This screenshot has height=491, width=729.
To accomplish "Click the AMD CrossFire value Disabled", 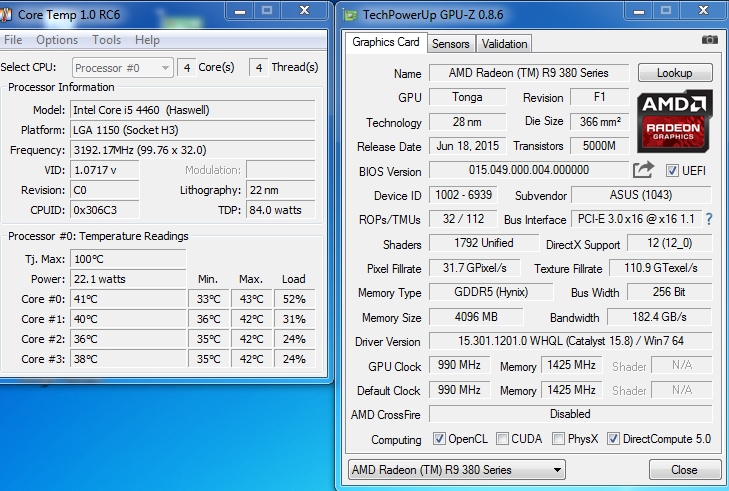I will pyautogui.click(x=570, y=414).
